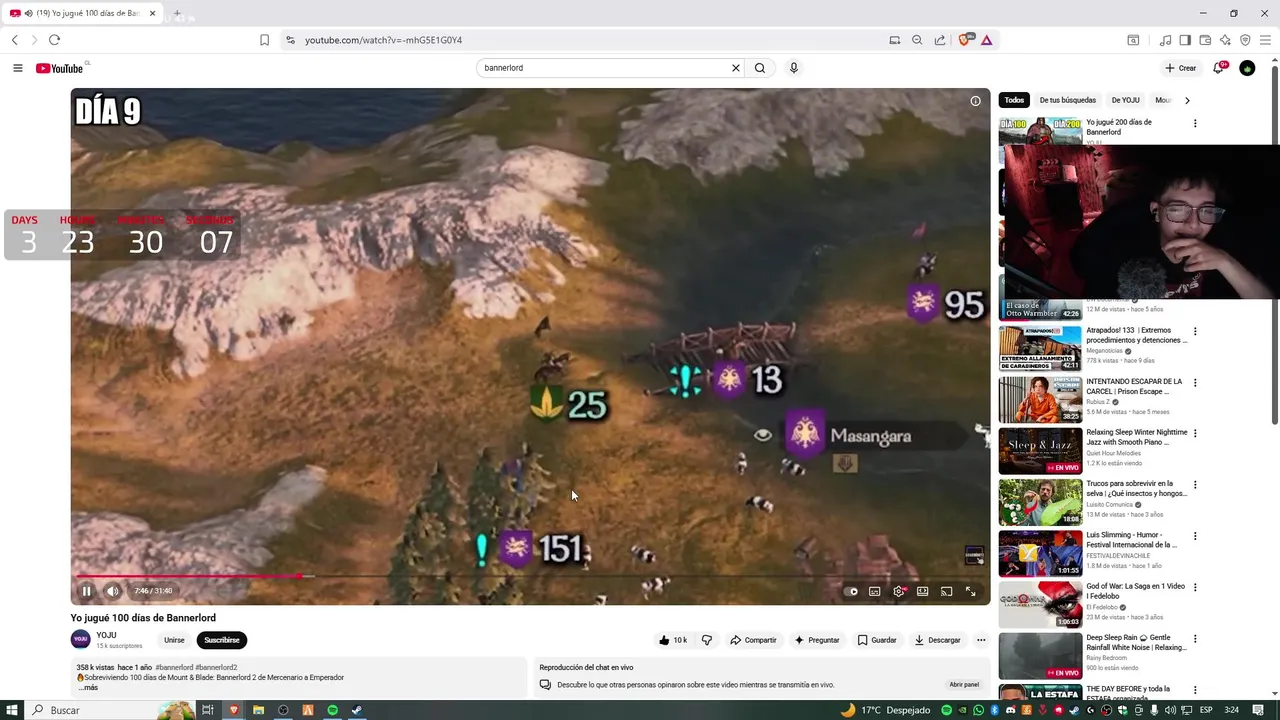1280x720 pixels.
Task: Open a new browser tab
Action: (x=177, y=13)
